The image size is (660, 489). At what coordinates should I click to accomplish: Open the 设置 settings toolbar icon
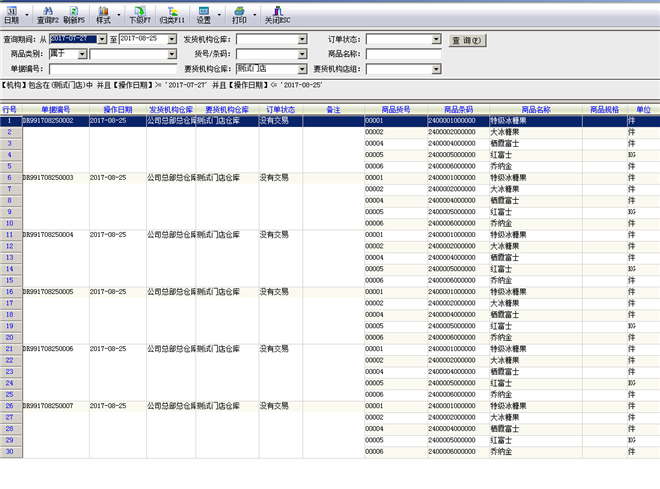[x=204, y=14]
